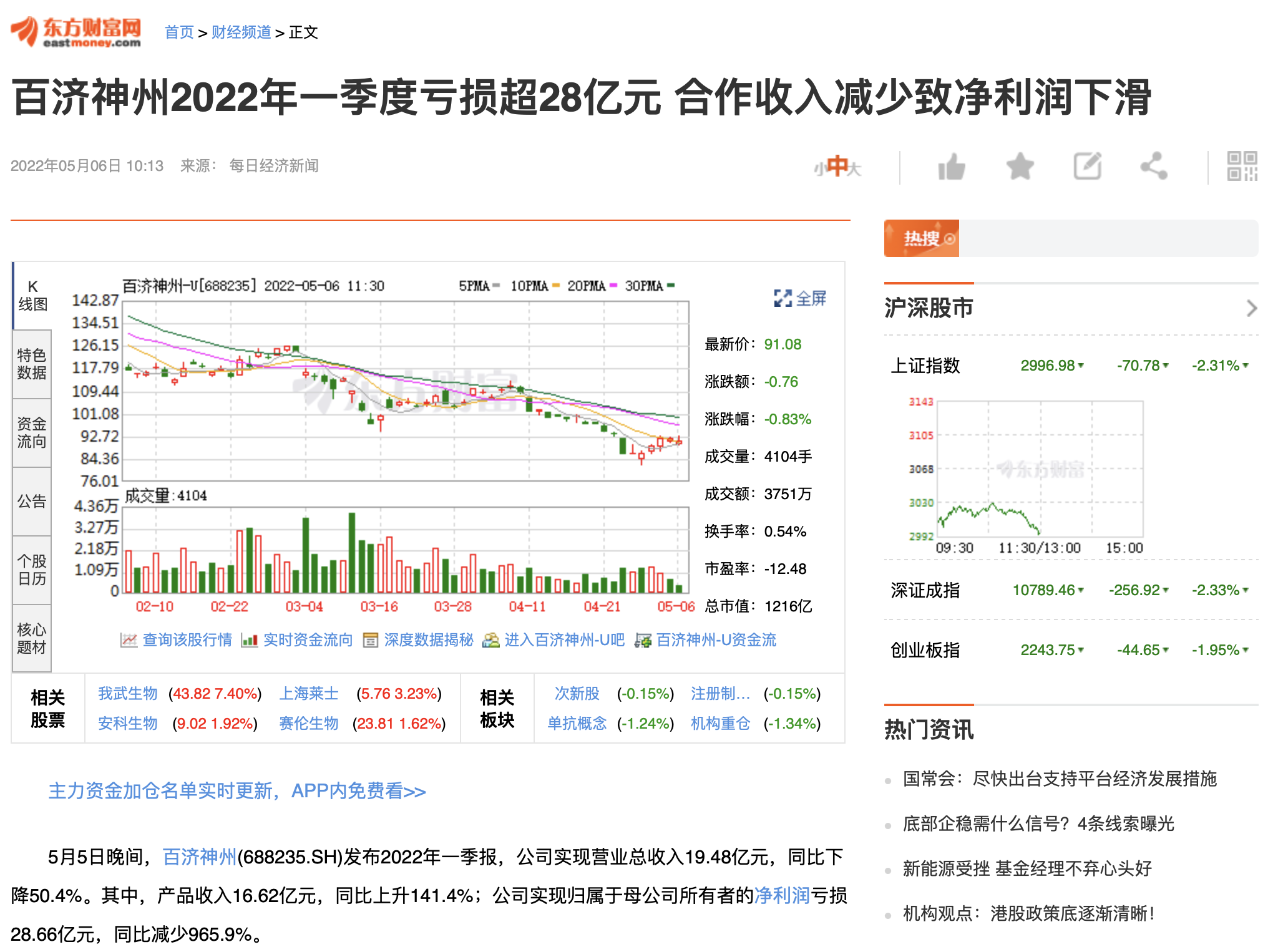Go to 首页 breadcrumb link

point(179,32)
